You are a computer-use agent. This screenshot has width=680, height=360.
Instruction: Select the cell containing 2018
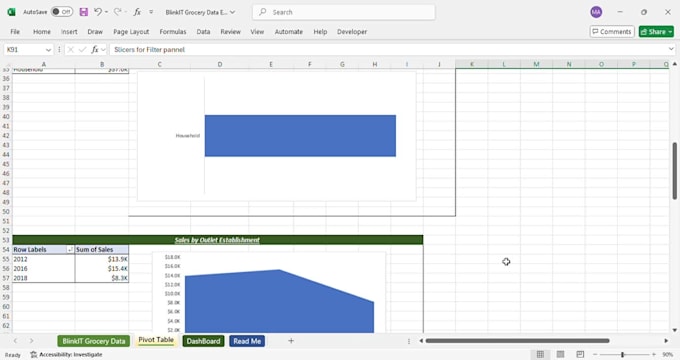(x=43, y=278)
